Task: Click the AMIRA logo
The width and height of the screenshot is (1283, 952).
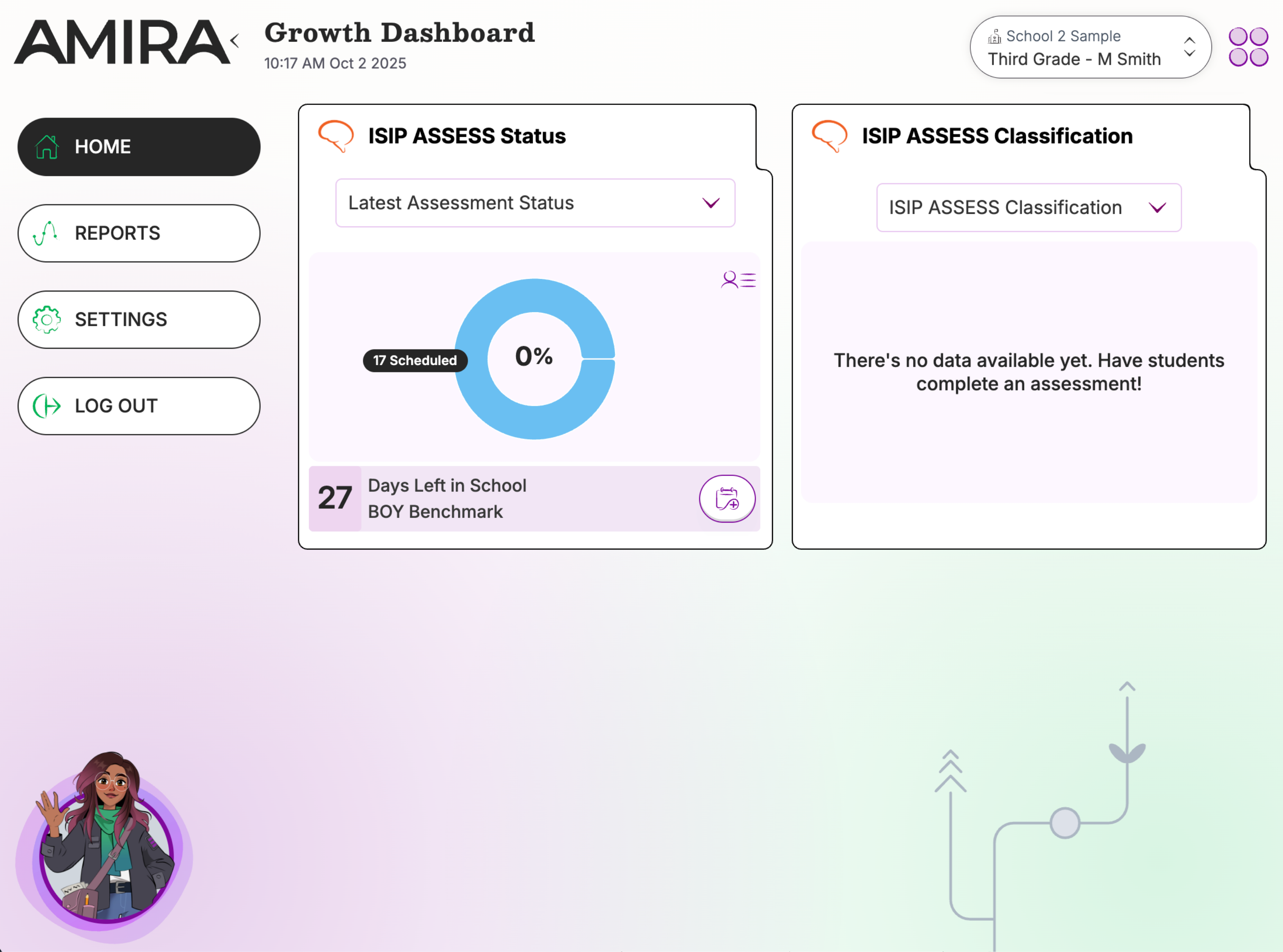Action: (121, 42)
